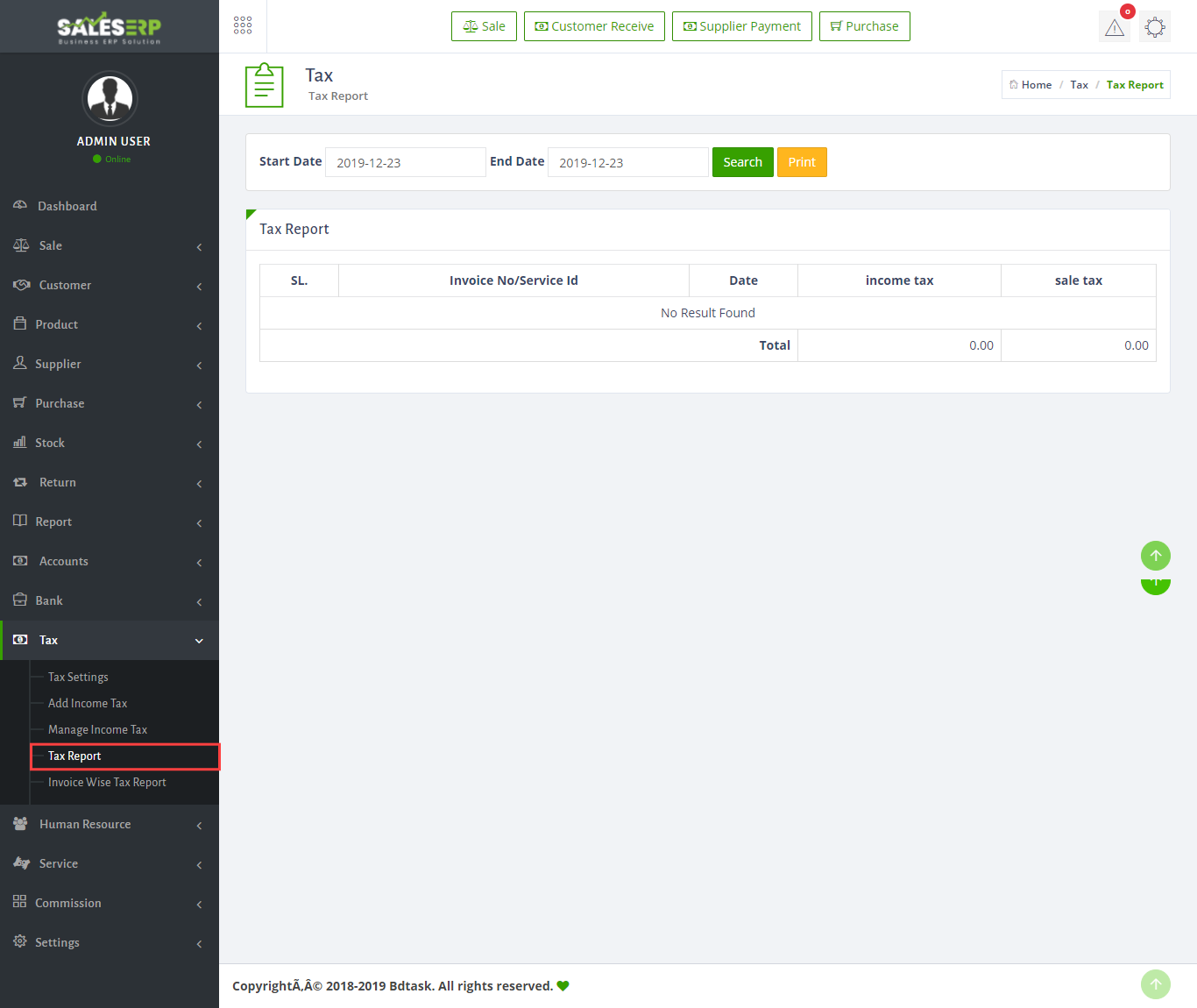The height and width of the screenshot is (1008, 1197).
Task: Open Manage Income Tax page
Action: [x=97, y=729]
